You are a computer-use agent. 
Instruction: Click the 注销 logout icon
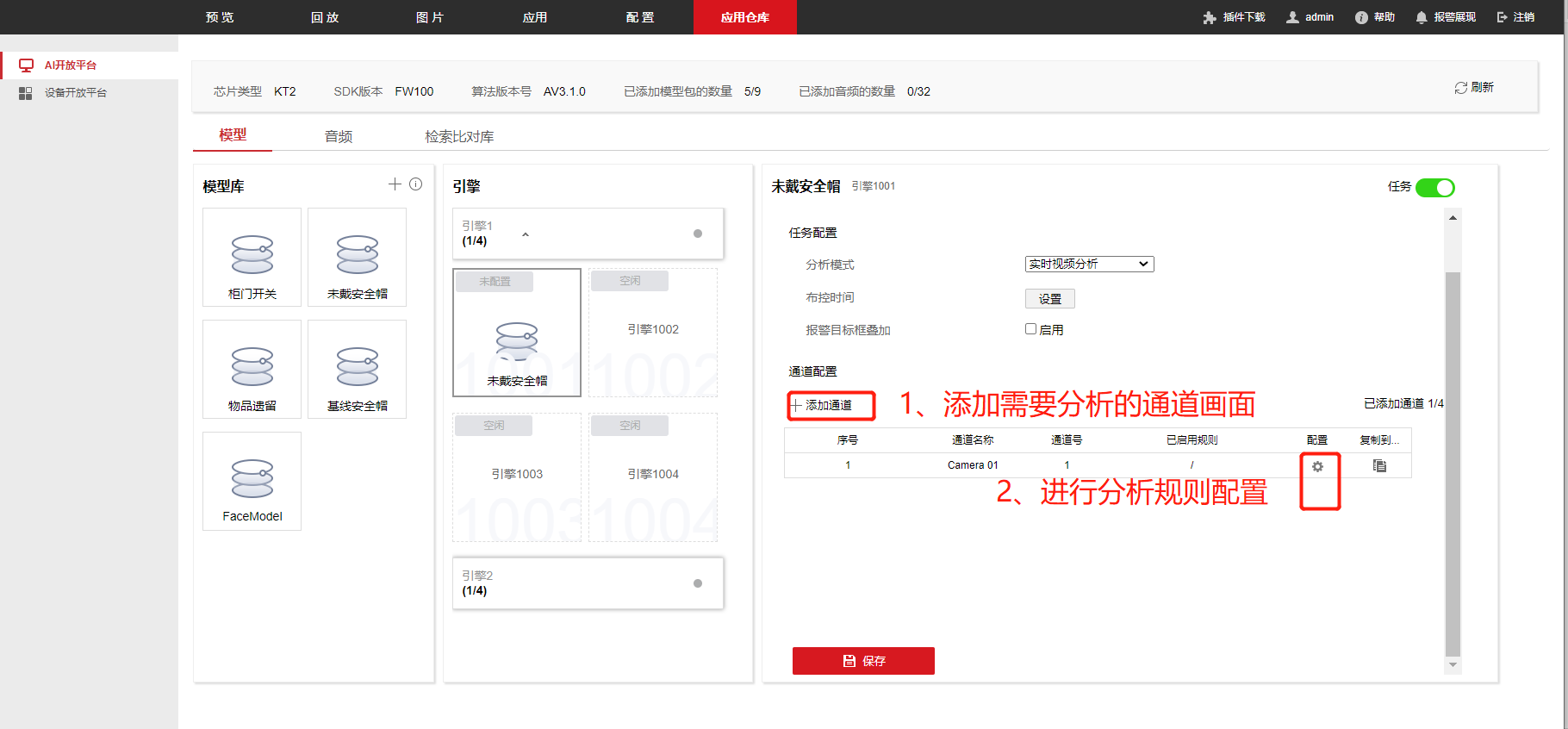[1503, 17]
